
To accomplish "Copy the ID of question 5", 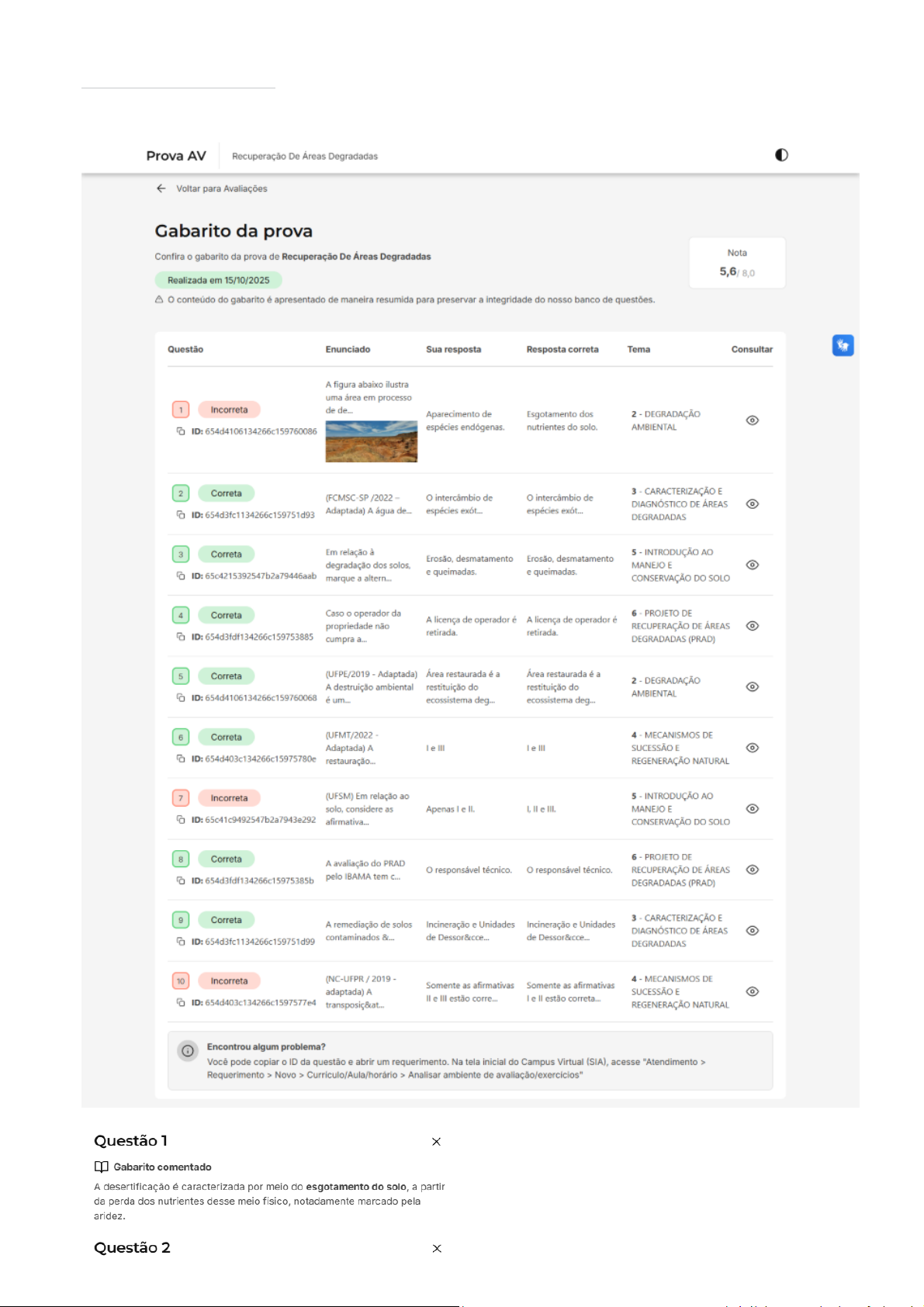I will pyautogui.click(x=181, y=698).
